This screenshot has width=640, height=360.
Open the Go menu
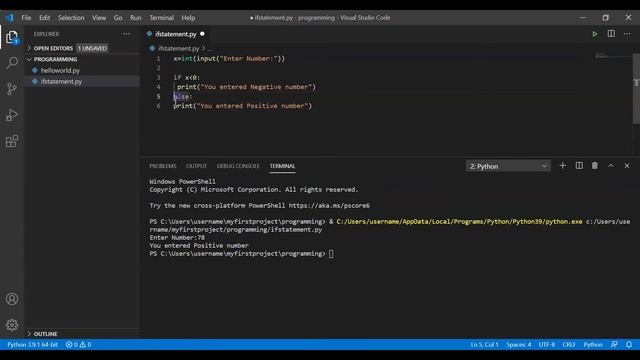click(x=118, y=18)
